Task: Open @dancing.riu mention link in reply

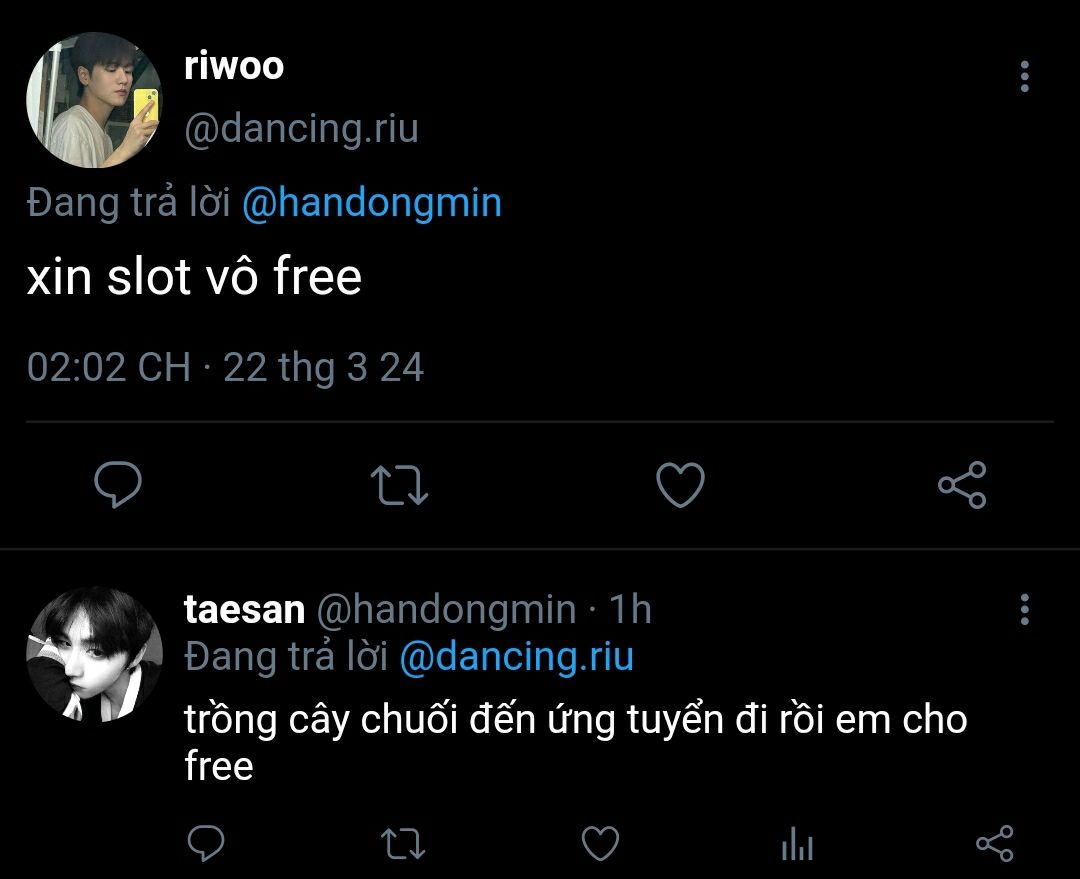Action: [x=517, y=656]
